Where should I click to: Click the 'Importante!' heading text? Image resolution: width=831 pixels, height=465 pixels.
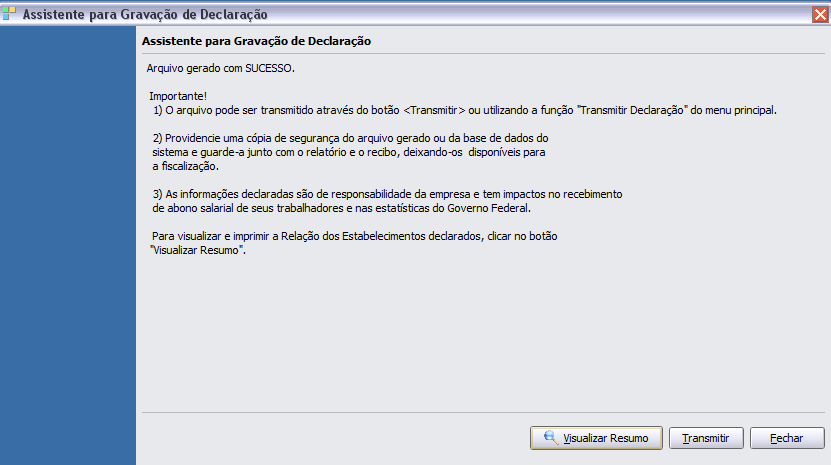click(x=178, y=96)
